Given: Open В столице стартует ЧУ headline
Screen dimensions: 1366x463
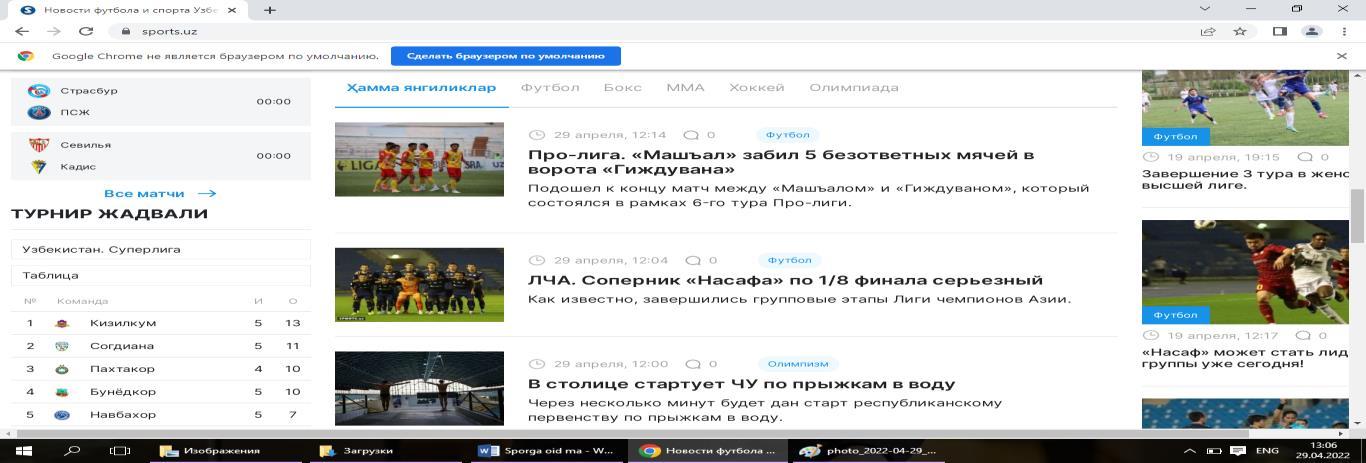Looking at the screenshot, I should click(x=741, y=384).
